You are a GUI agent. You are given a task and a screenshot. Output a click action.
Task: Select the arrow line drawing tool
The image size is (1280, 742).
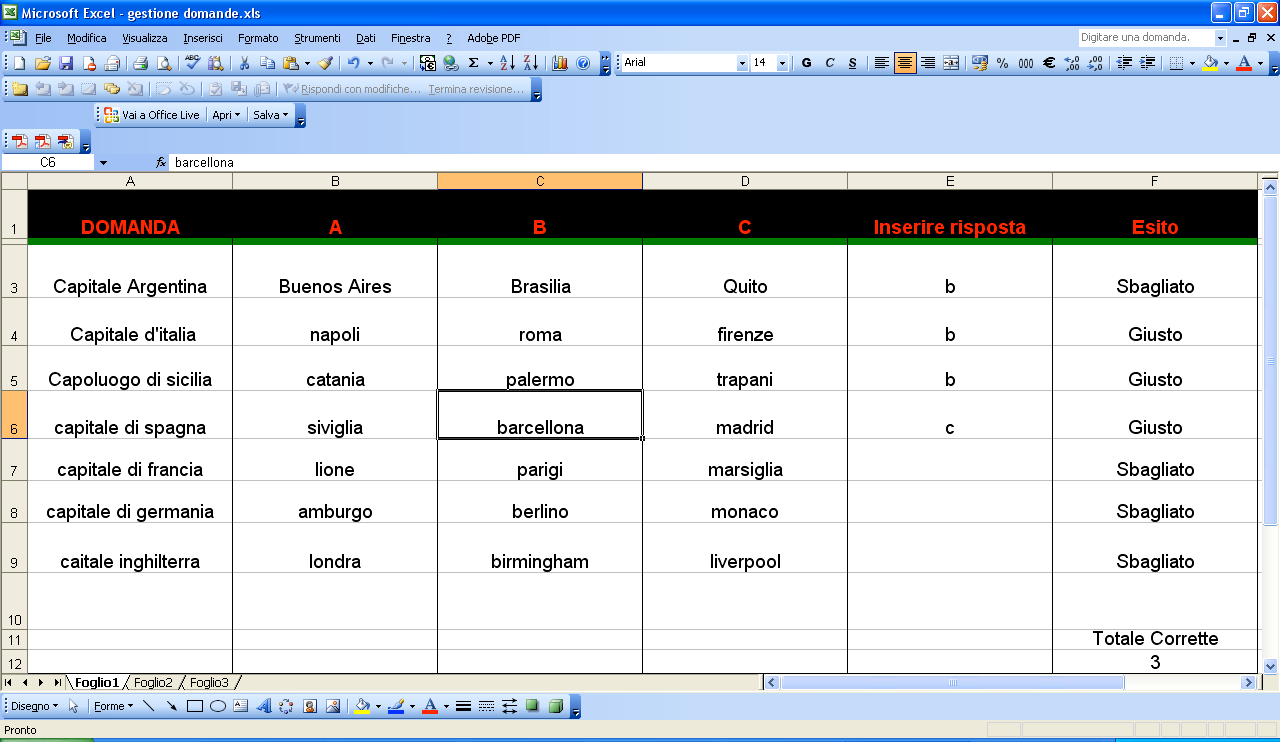[x=172, y=706]
